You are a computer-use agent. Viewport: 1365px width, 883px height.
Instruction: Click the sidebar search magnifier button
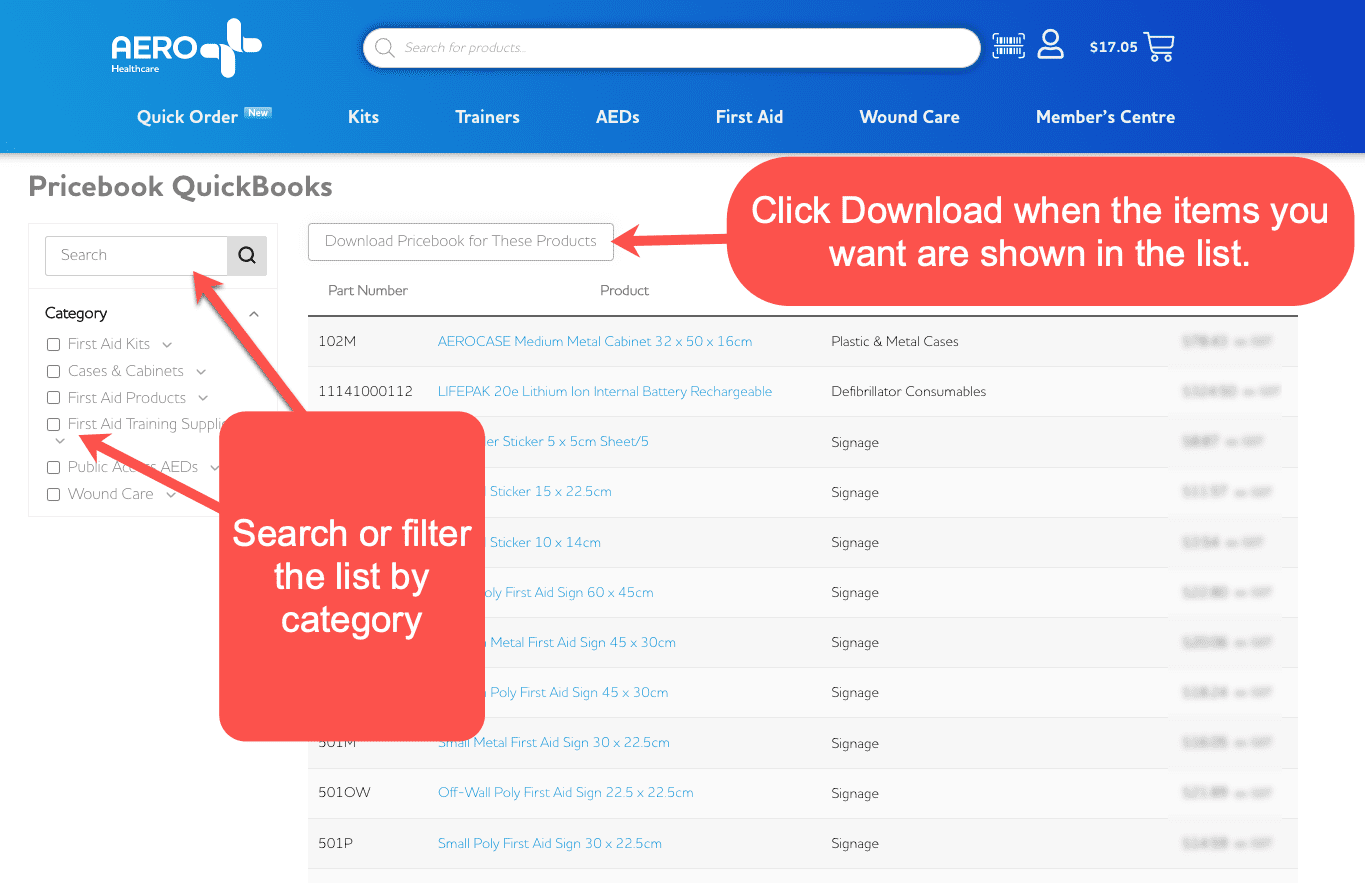pos(247,255)
